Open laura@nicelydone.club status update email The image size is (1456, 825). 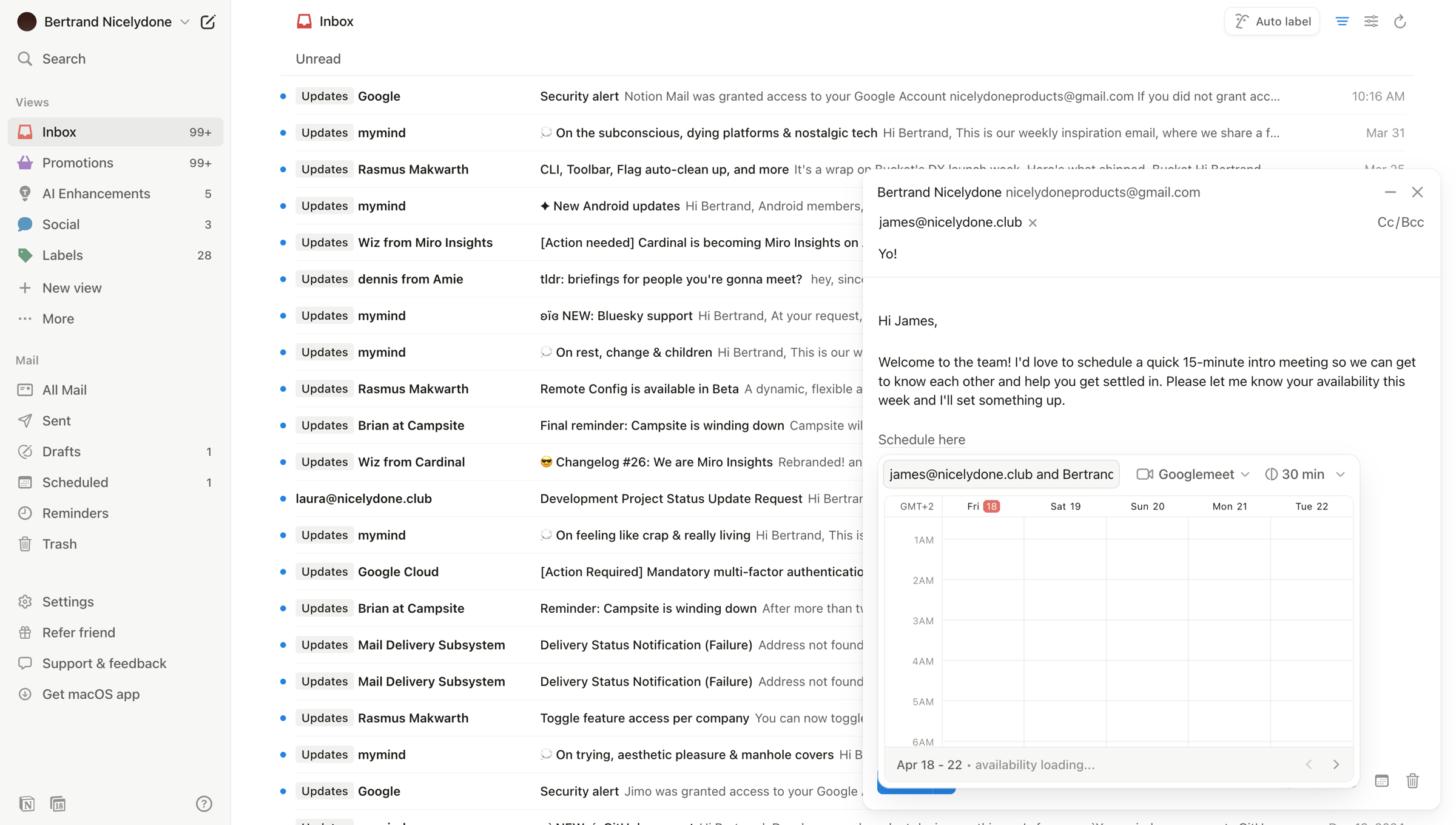570,499
